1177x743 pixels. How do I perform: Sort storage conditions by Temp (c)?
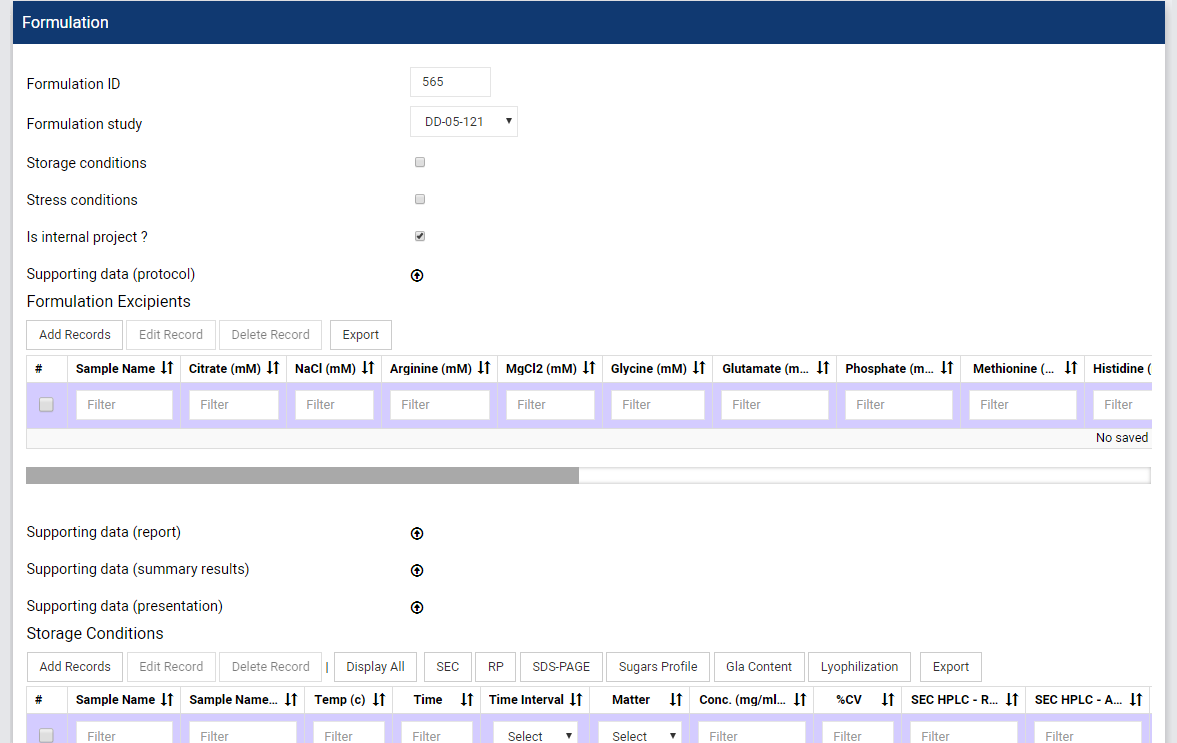378,700
